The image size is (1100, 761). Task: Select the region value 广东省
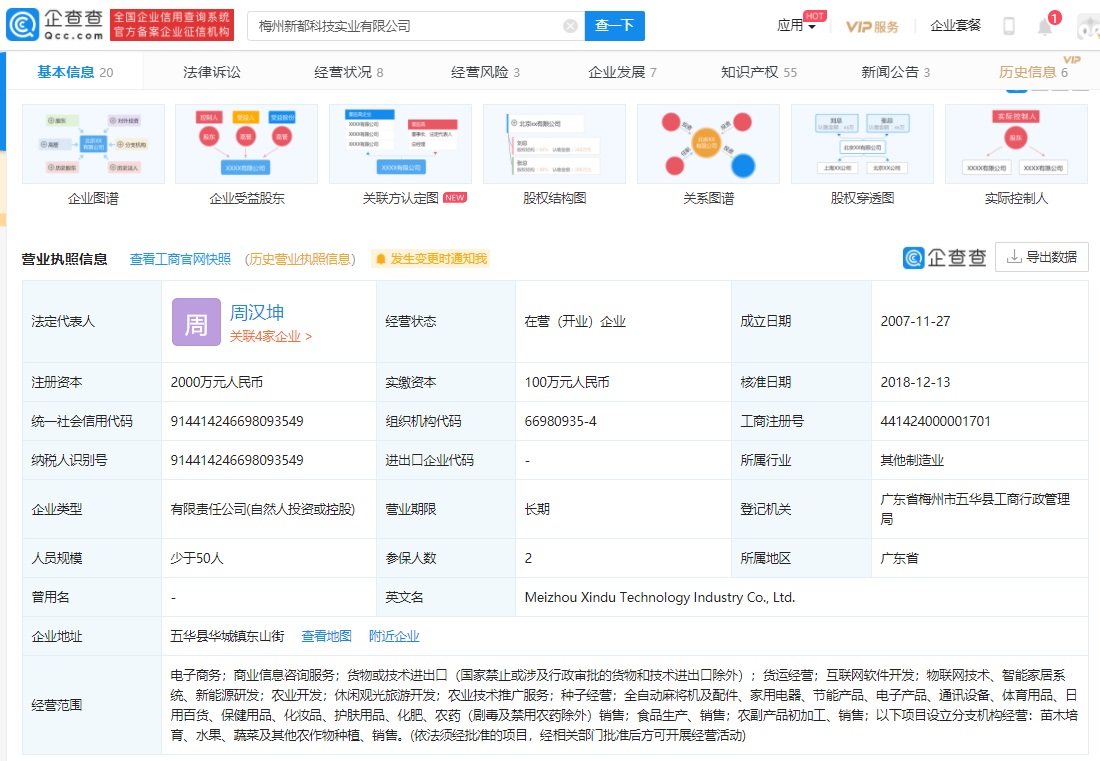899,558
